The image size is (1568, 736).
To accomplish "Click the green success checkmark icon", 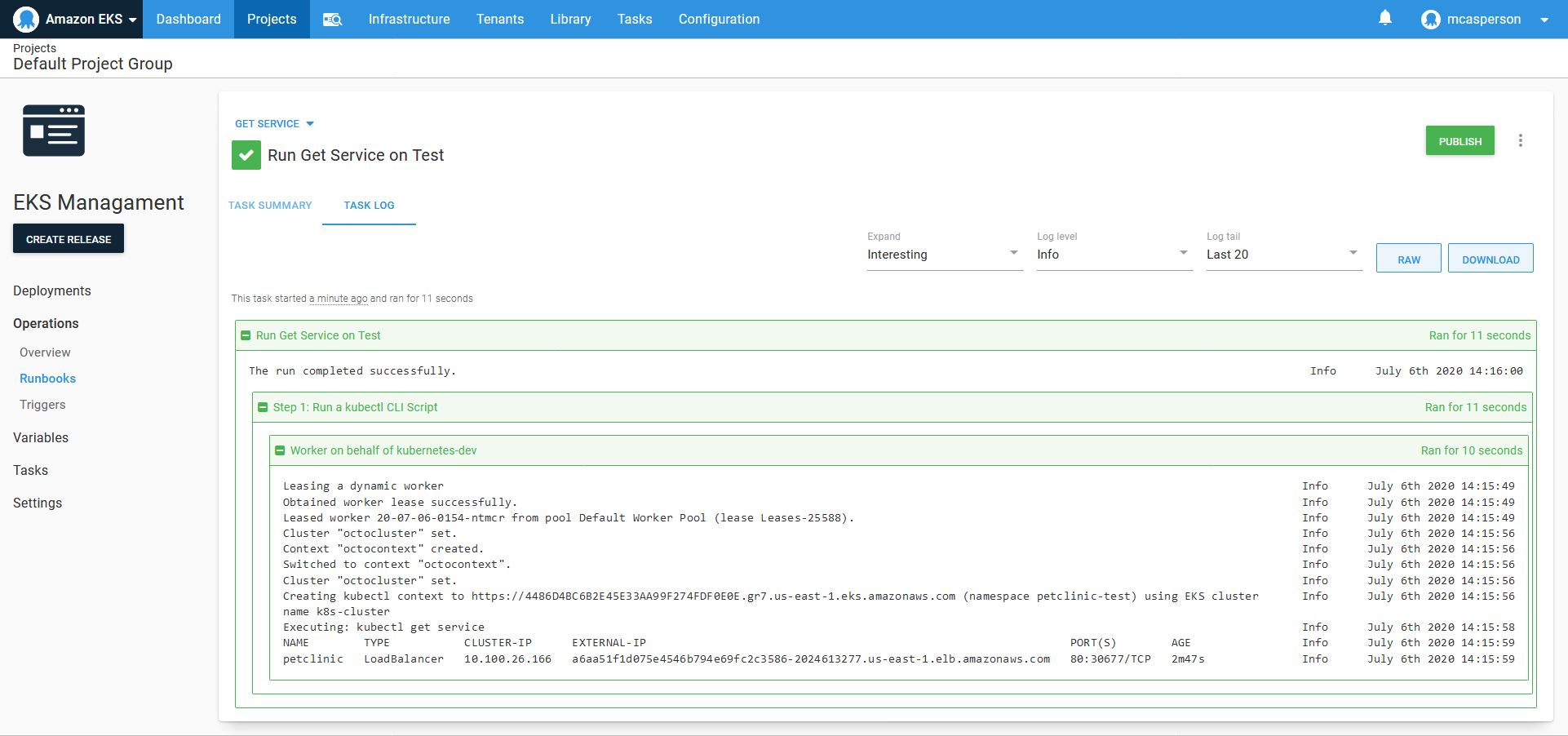I will coord(246,155).
